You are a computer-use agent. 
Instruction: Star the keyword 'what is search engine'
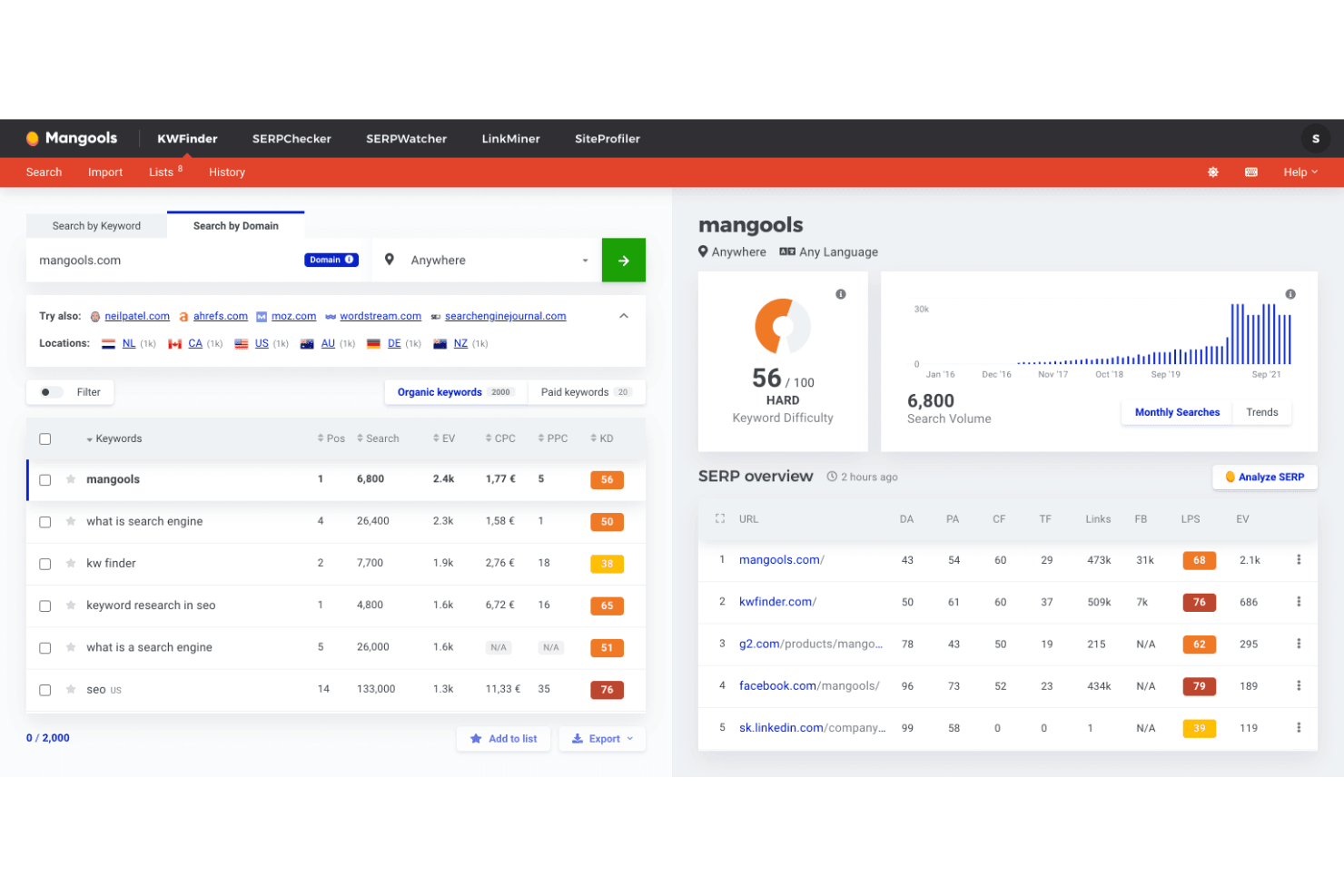click(x=71, y=521)
